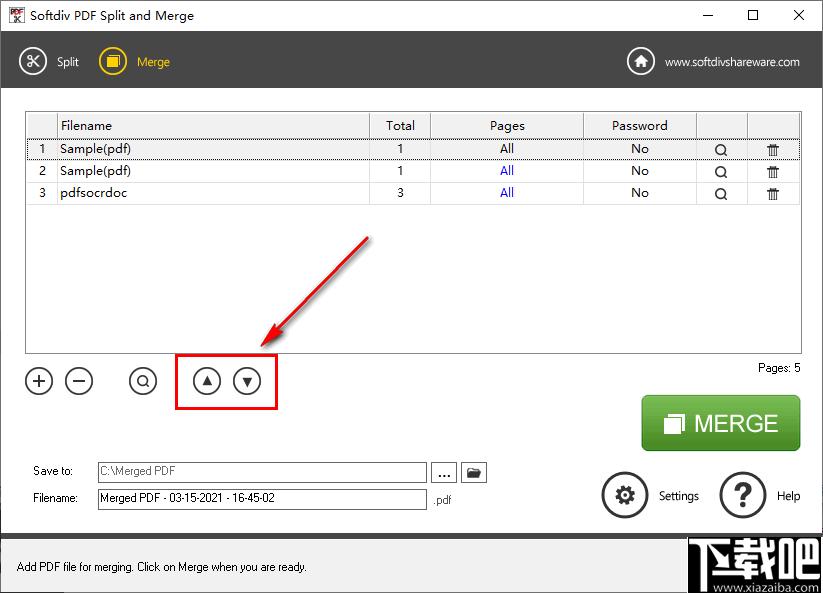Add a PDF file with plus button
823x593 pixels.
[39, 381]
